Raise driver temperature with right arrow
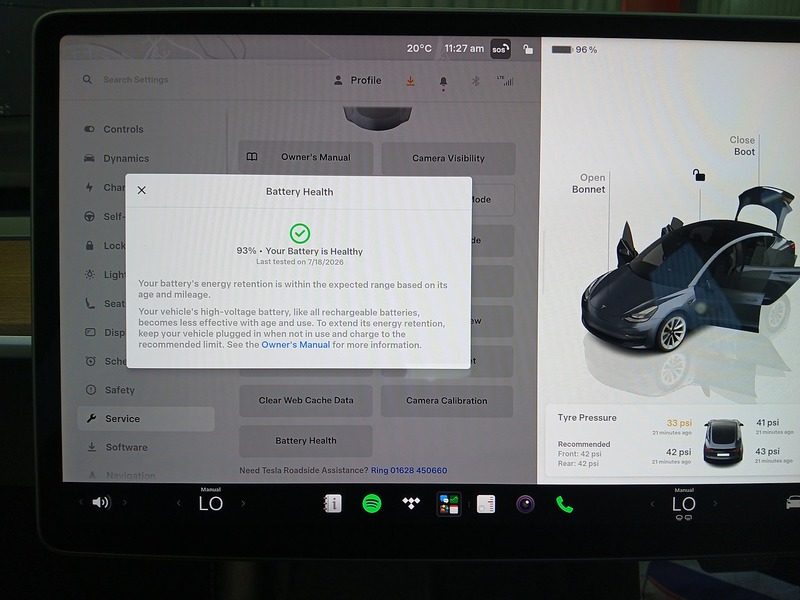 (243, 504)
